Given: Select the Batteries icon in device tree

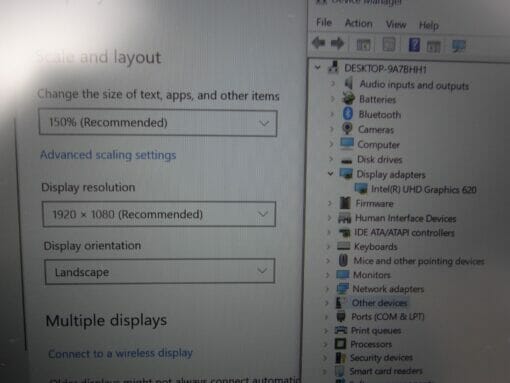Looking at the screenshot, I should pyautogui.click(x=349, y=98).
